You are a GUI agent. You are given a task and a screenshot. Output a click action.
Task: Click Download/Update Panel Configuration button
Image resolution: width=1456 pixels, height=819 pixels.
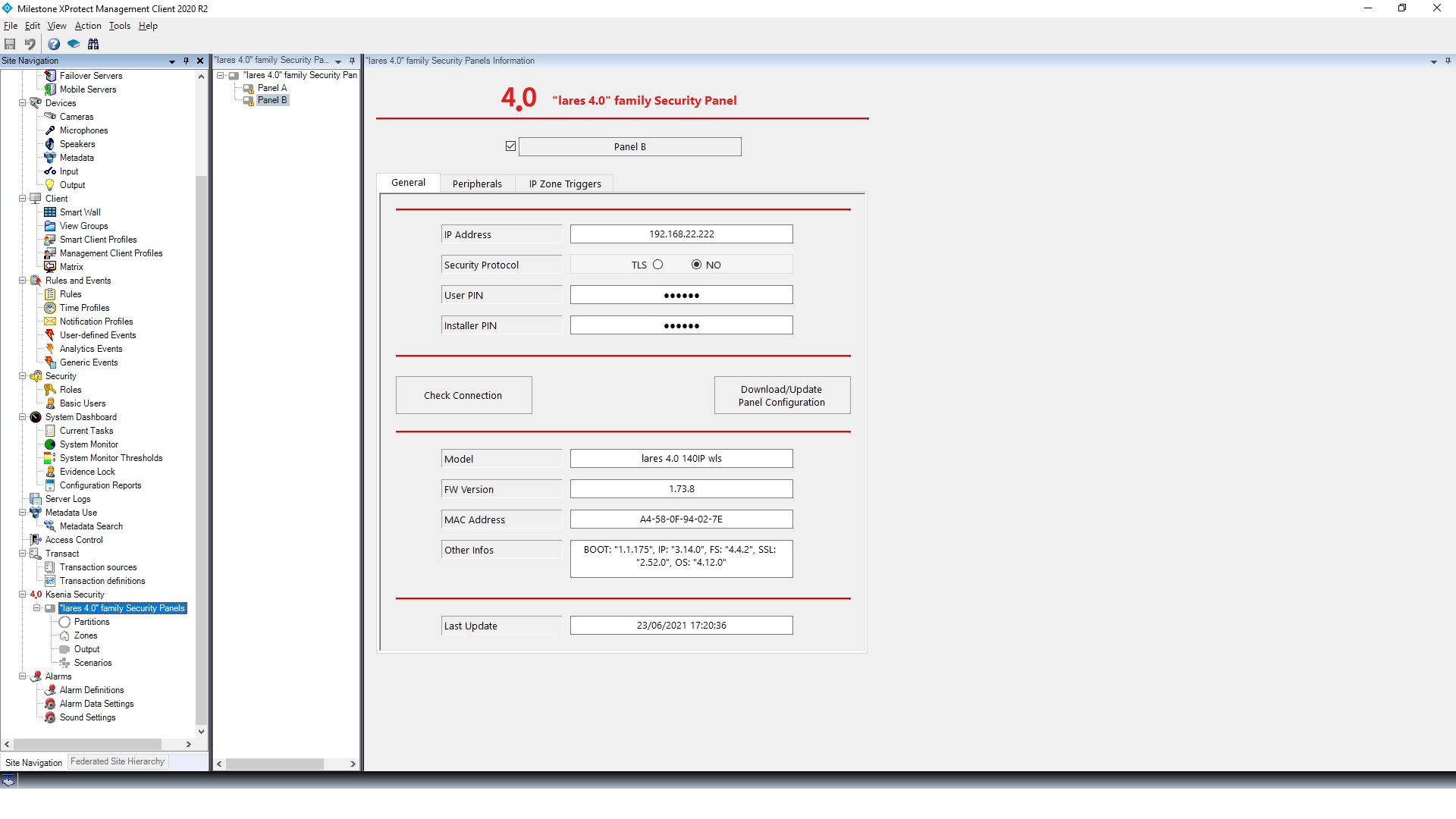(782, 395)
